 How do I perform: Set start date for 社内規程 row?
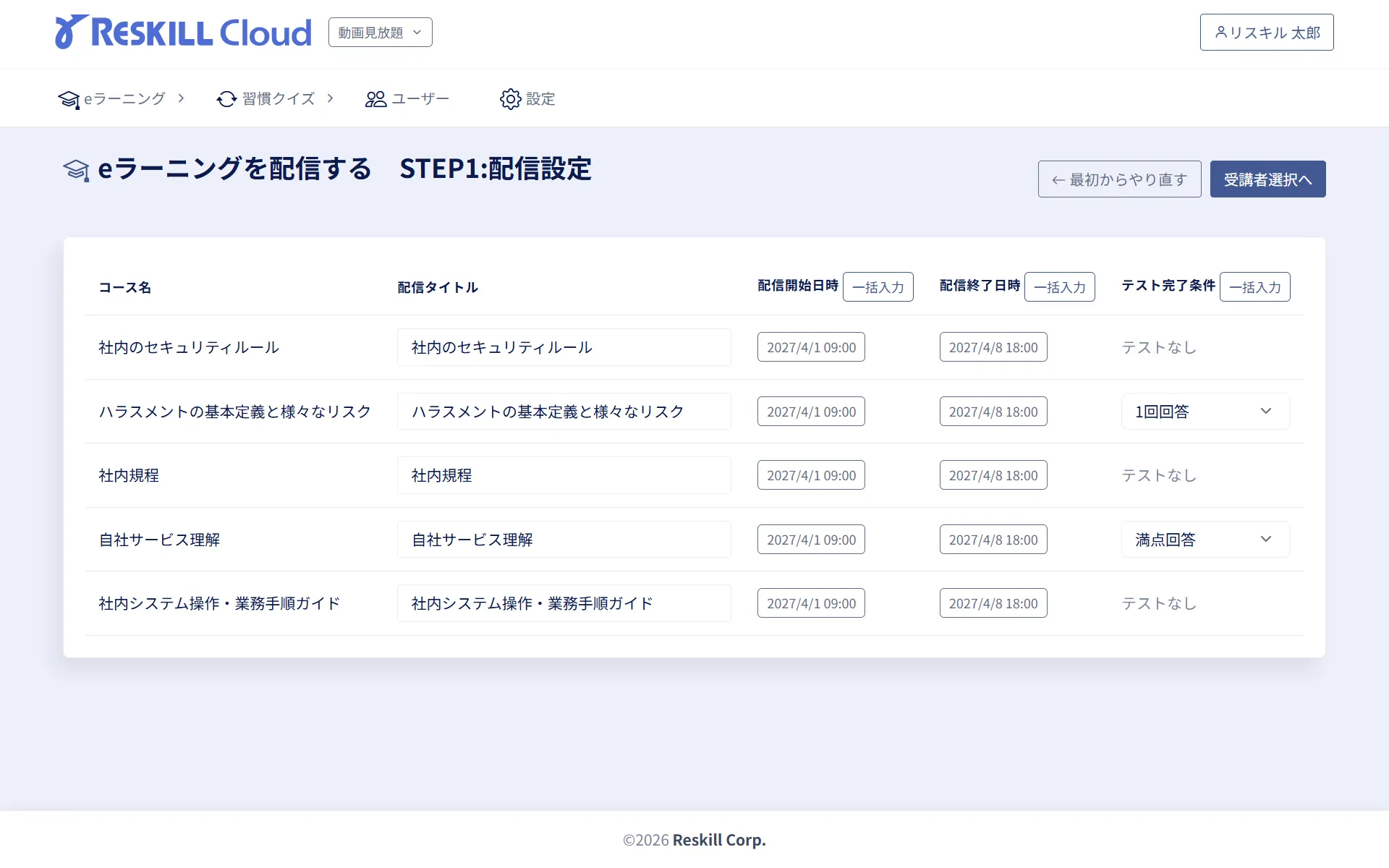(811, 475)
